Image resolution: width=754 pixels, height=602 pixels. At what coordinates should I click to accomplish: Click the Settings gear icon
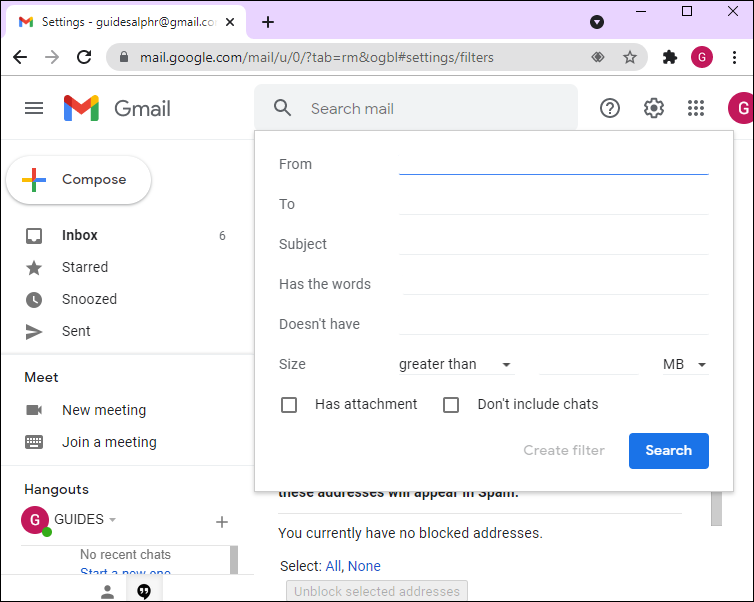click(653, 108)
